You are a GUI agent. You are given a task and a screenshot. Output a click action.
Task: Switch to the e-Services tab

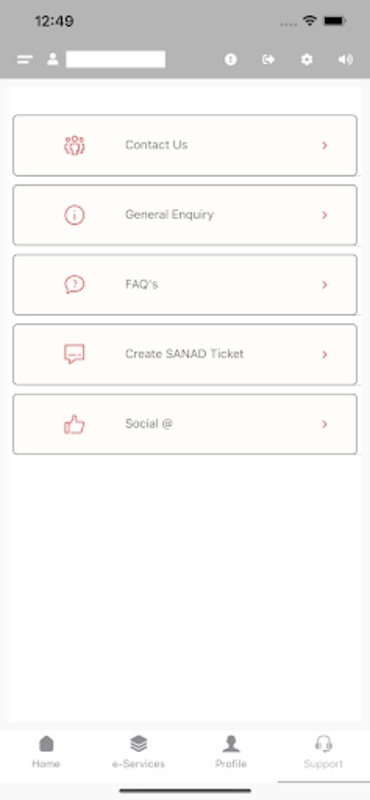pyautogui.click(x=138, y=753)
